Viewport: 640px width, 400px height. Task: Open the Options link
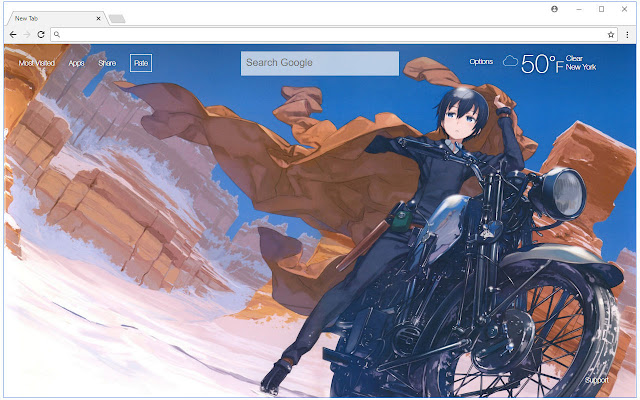coord(481,62)
